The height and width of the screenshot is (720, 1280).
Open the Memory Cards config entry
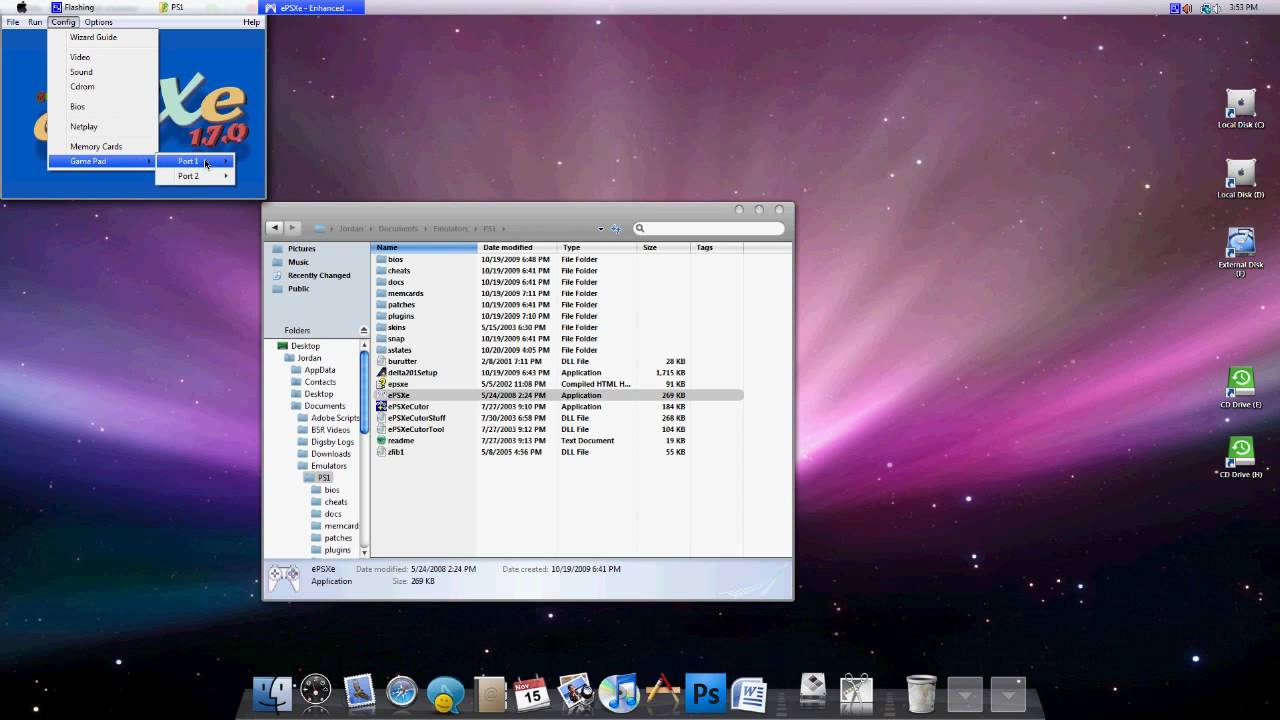pyautogui.click(x=96, y=147)
